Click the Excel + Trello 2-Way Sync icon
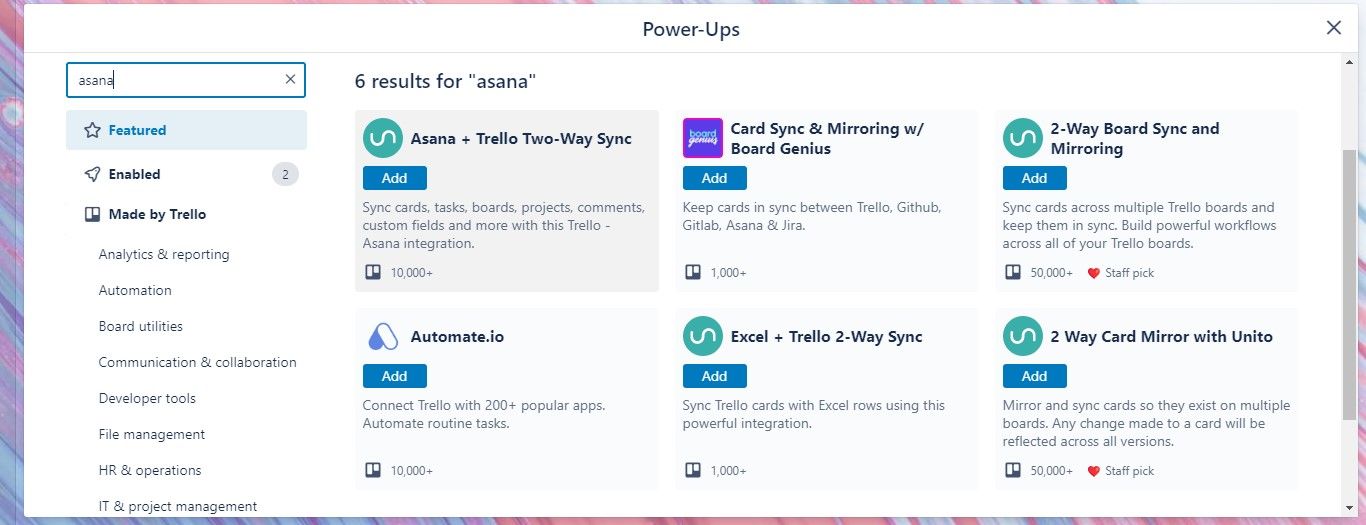The height and width of the screenshot is (525, 1366). tap(702, 337)
